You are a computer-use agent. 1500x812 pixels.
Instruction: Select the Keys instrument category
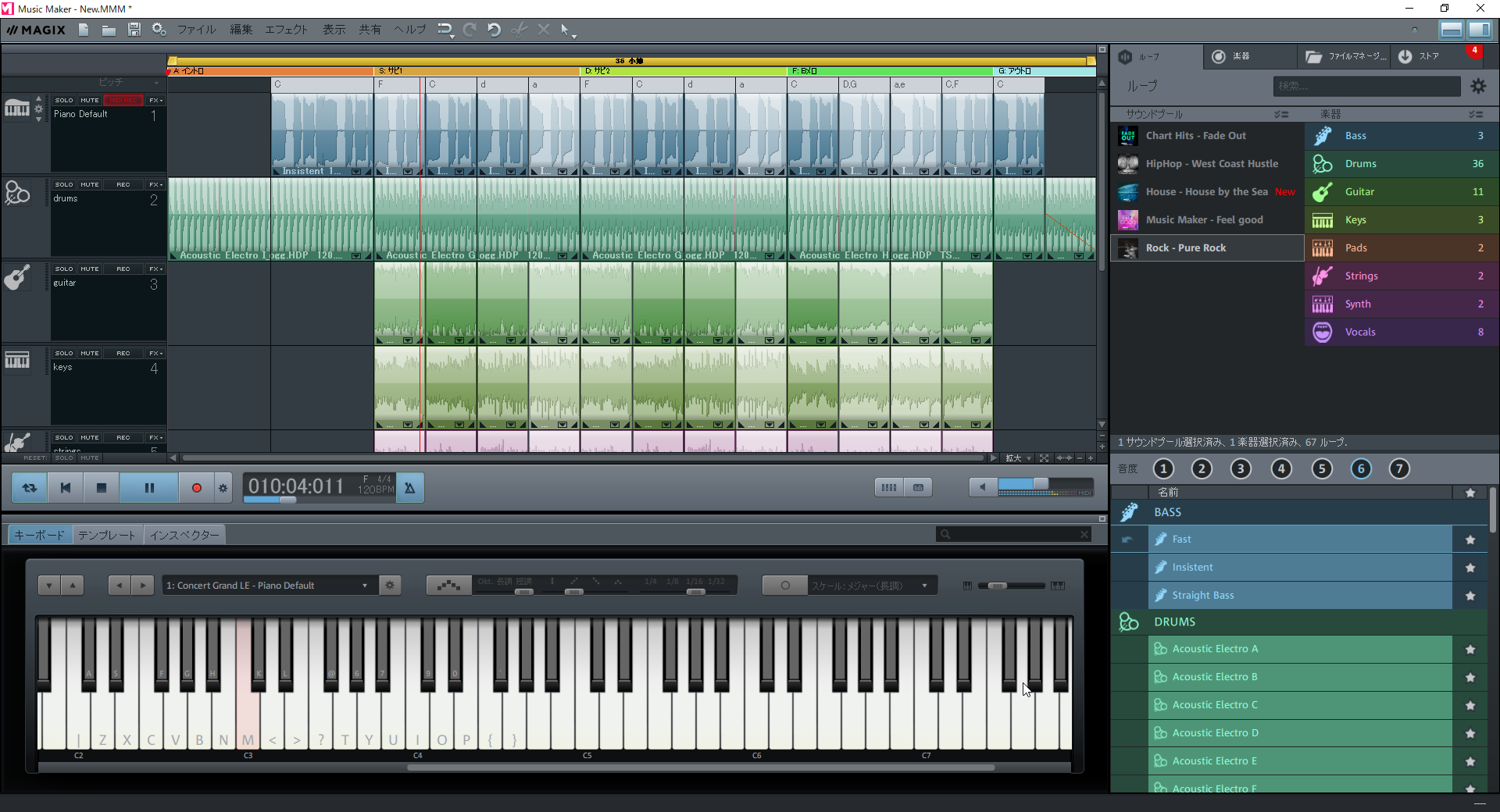(1402, 220)
